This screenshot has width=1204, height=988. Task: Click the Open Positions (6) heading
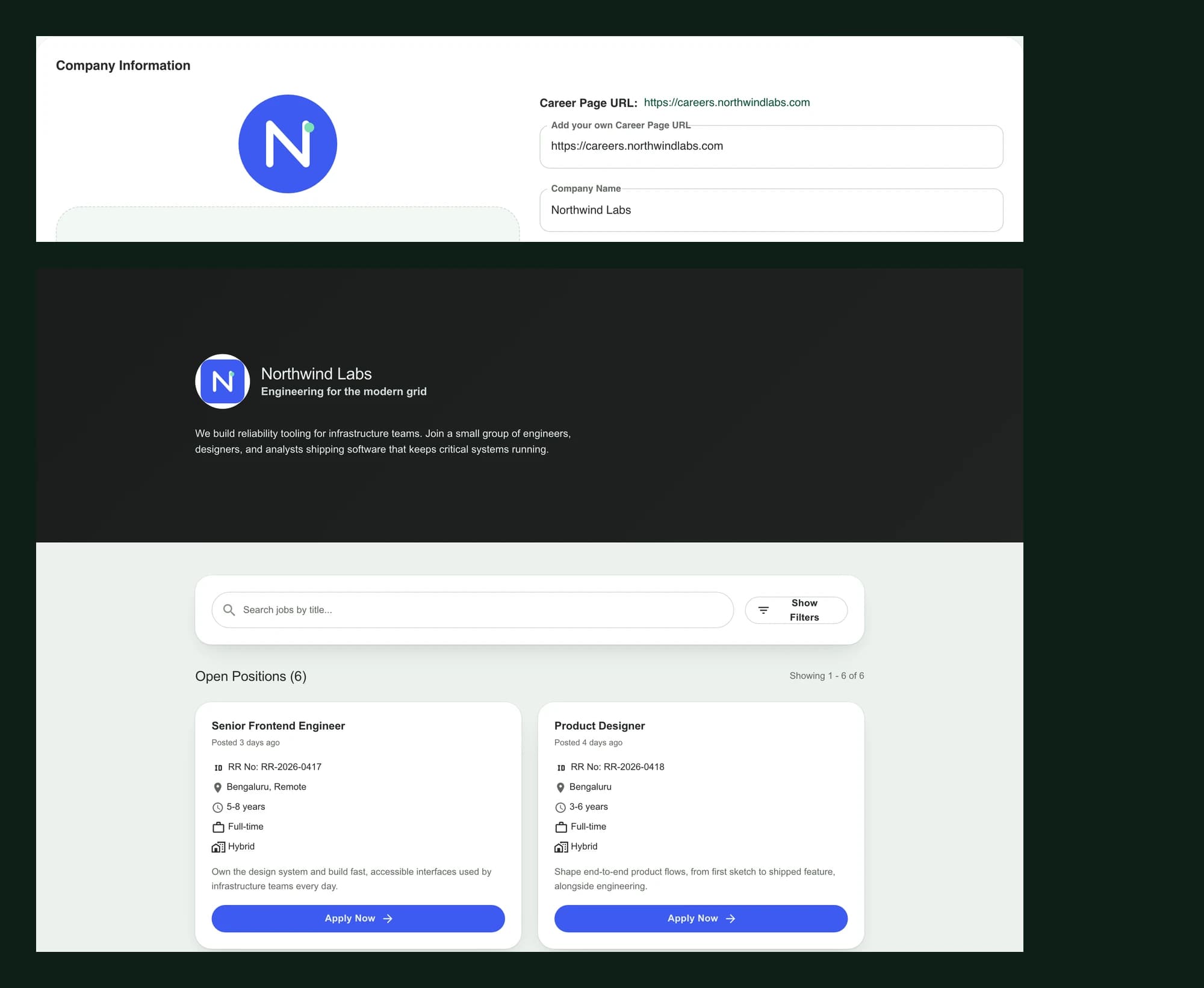click(250, 676)
